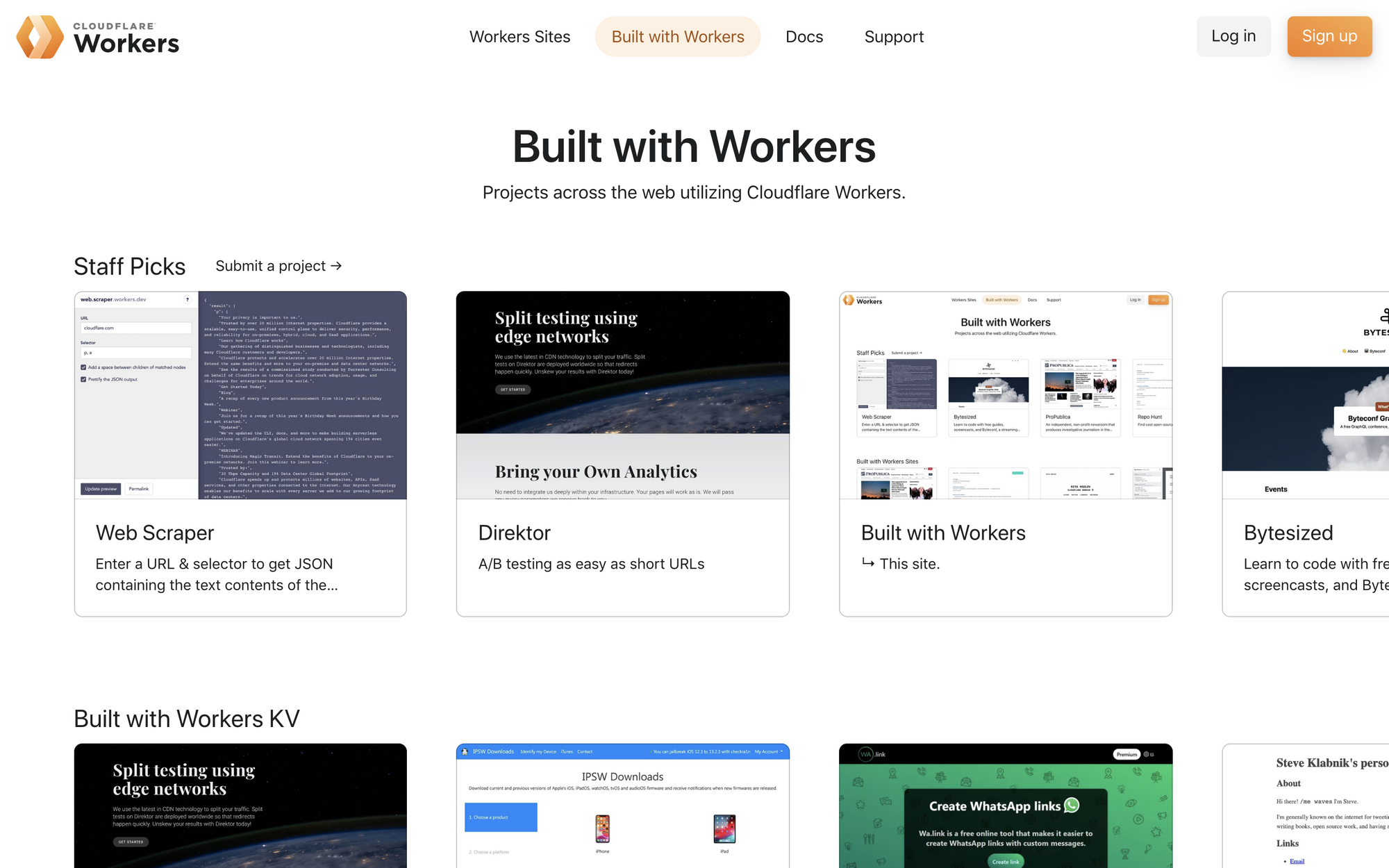Check the Prettify the JSON output checkbox
The width and height of the screenshot is (1389, 868).
(83, 379)
